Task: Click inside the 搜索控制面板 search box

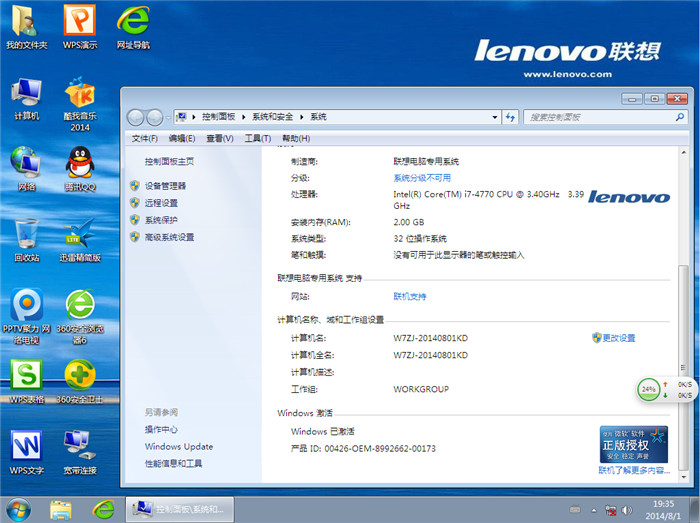Action: point(600,117)
